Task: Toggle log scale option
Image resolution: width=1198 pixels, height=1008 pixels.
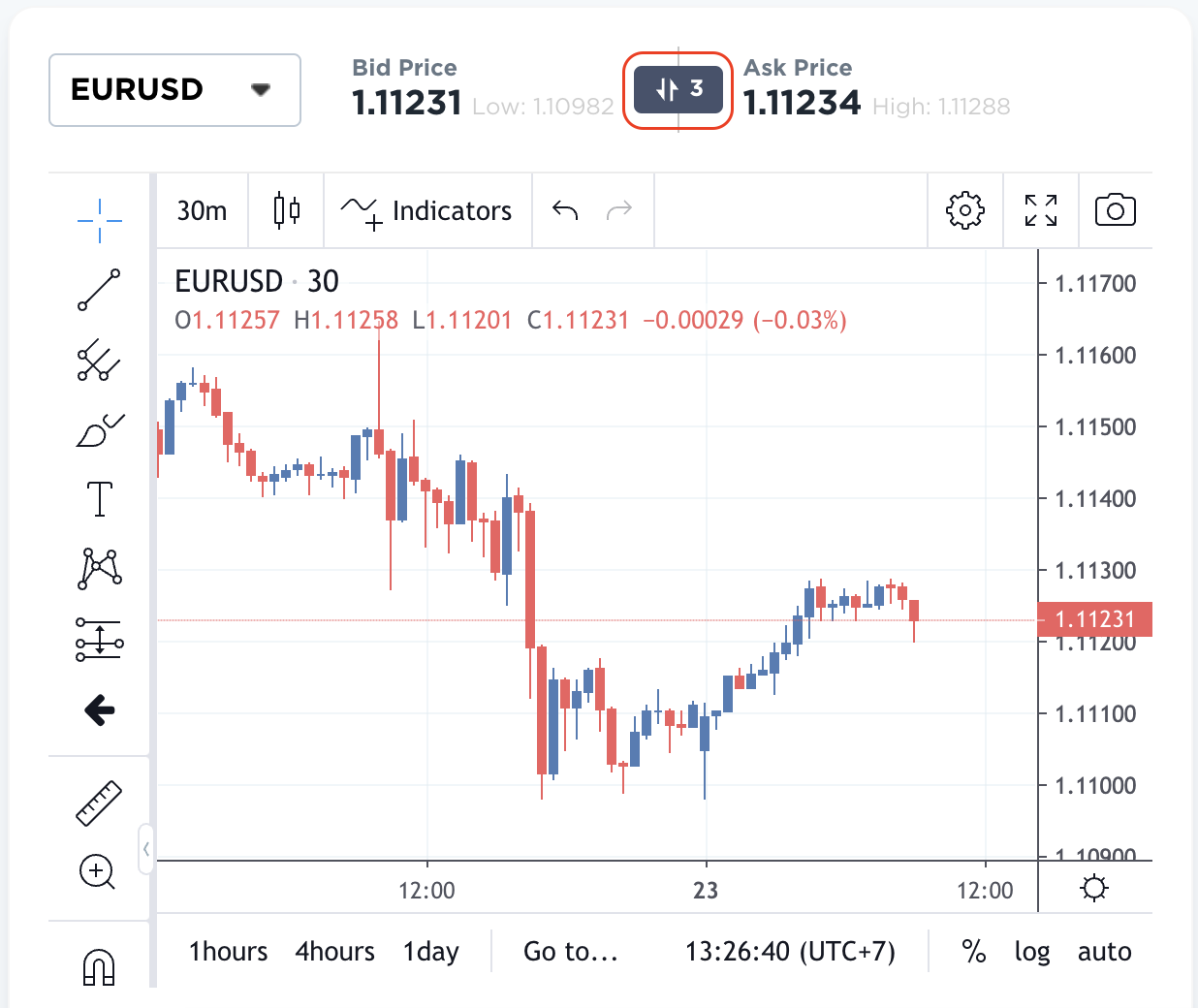Action: [x=1032, y=952]
